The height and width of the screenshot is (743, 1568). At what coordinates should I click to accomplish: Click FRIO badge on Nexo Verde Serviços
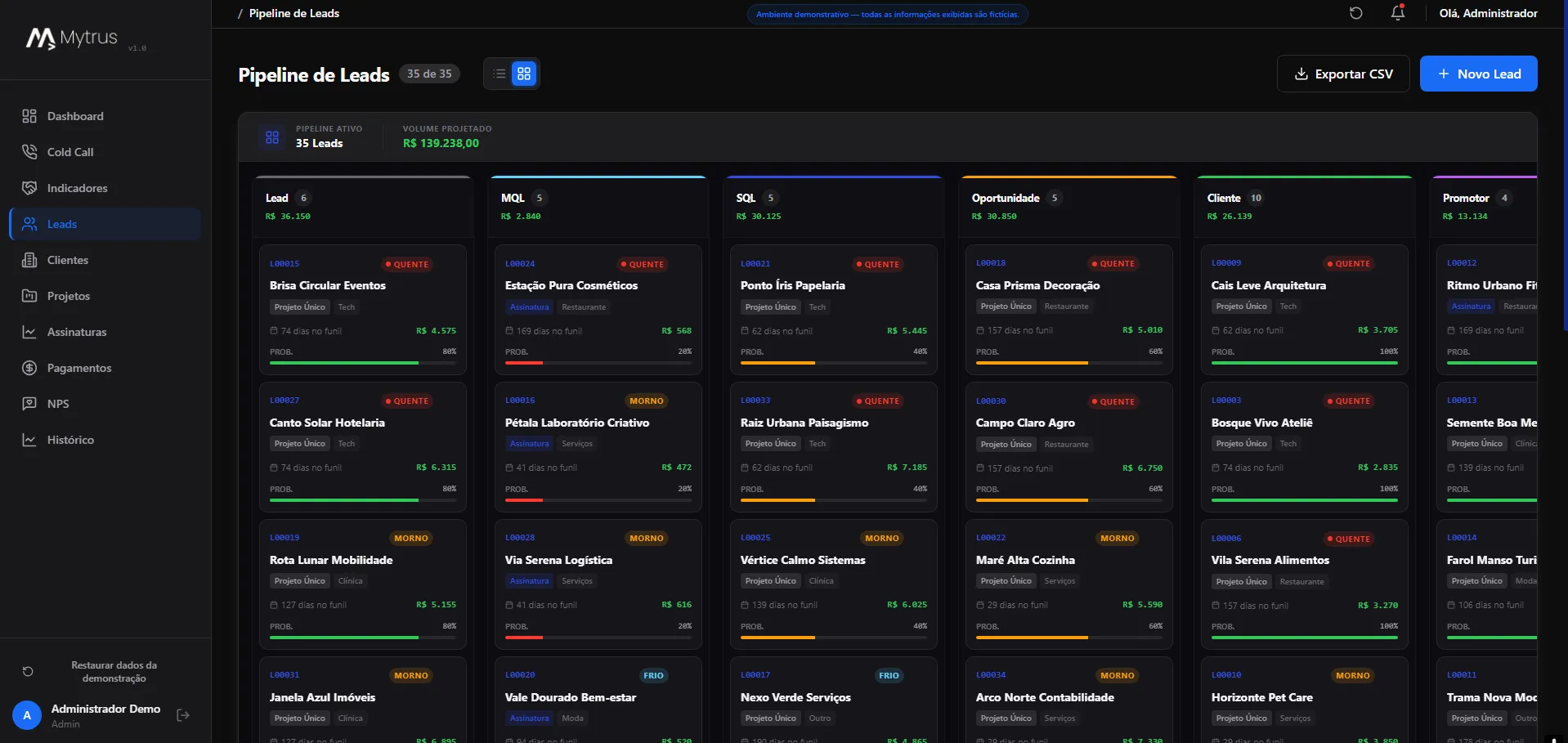tap(889, 675)
